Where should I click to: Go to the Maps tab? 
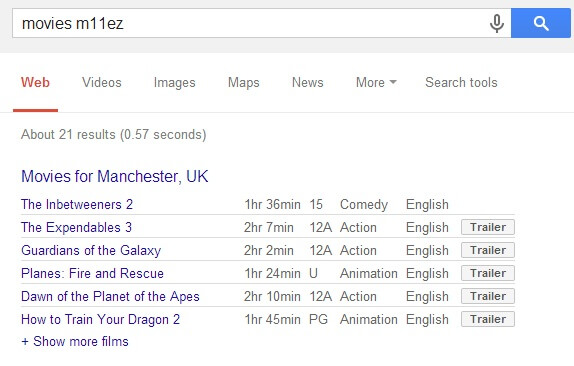coord(243,82)
